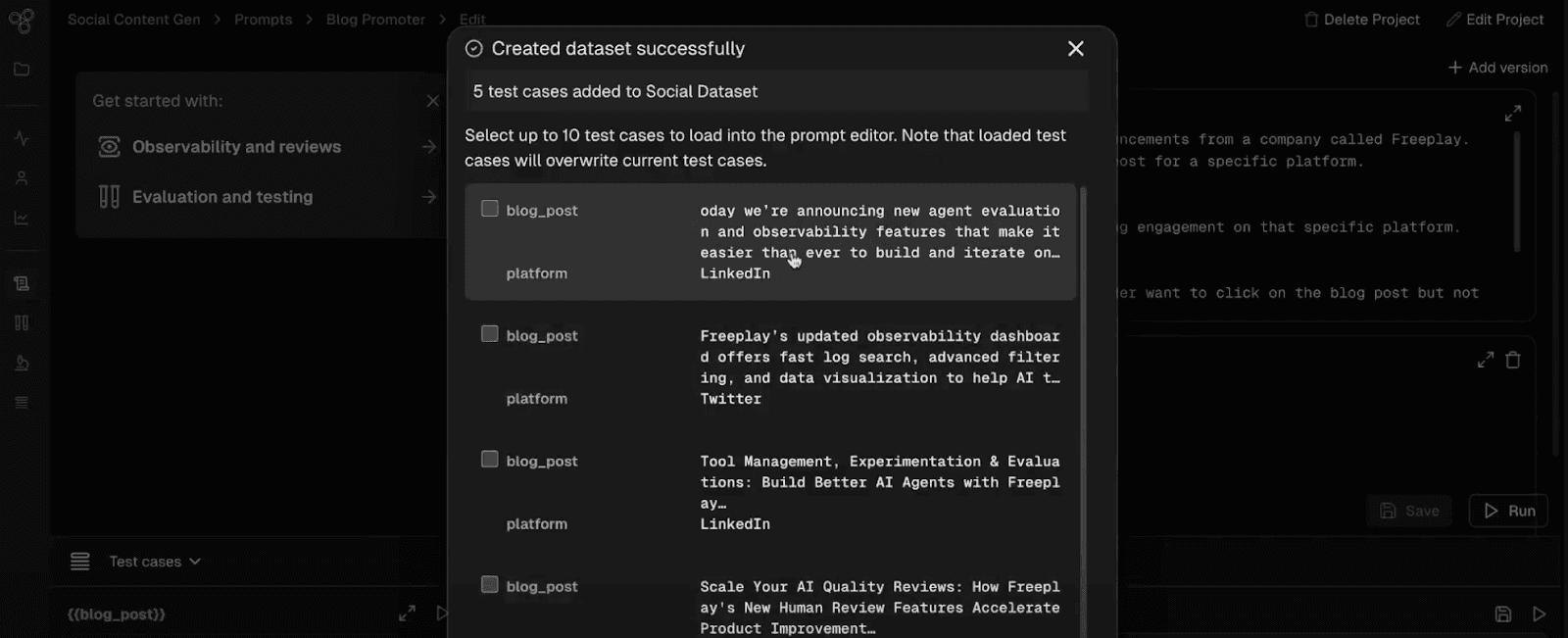Go to the Prompts breadcrumb
The width and height of the screenshot is (1568, 638).
click(x=263, y=20)
